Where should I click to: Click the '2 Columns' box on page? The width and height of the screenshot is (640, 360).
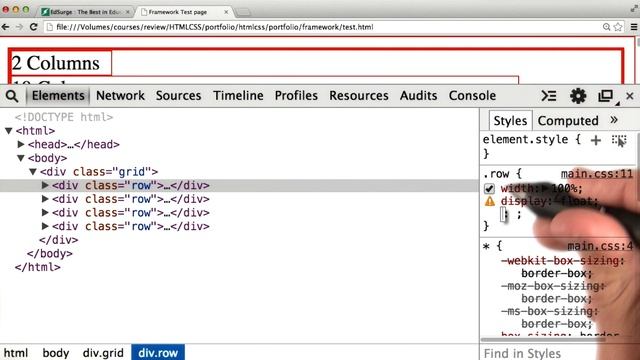pyautogui.click(x=60, y=63)
